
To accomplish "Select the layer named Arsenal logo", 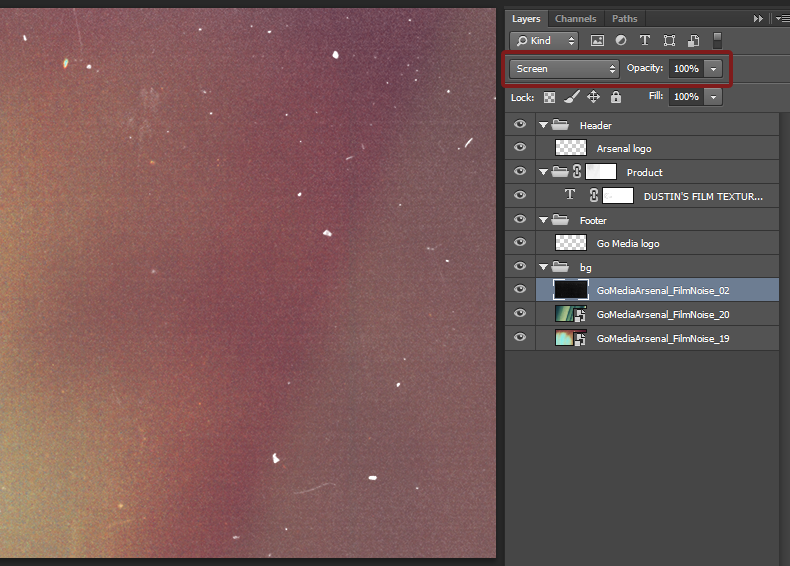I will pos(624,149).
